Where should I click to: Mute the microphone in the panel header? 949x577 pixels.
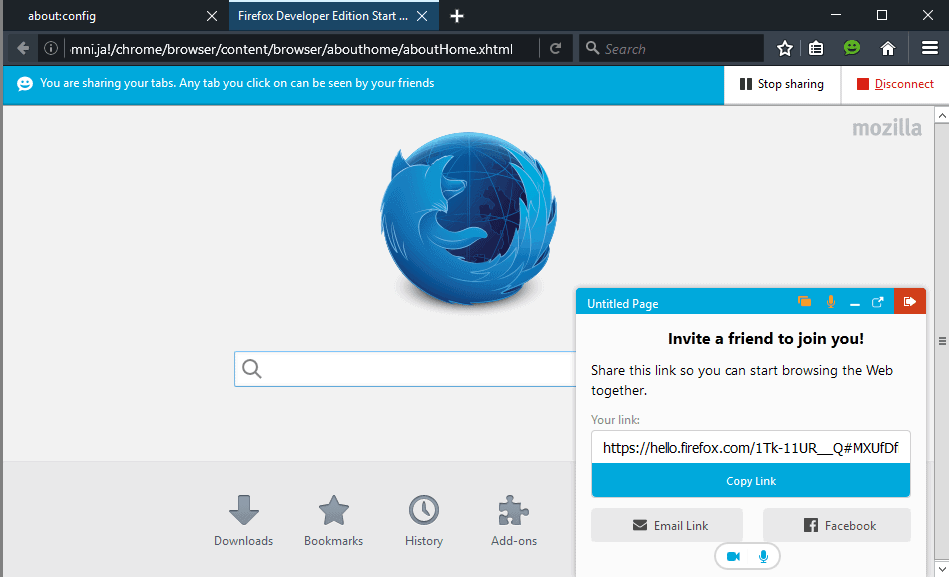click(831, 301)
